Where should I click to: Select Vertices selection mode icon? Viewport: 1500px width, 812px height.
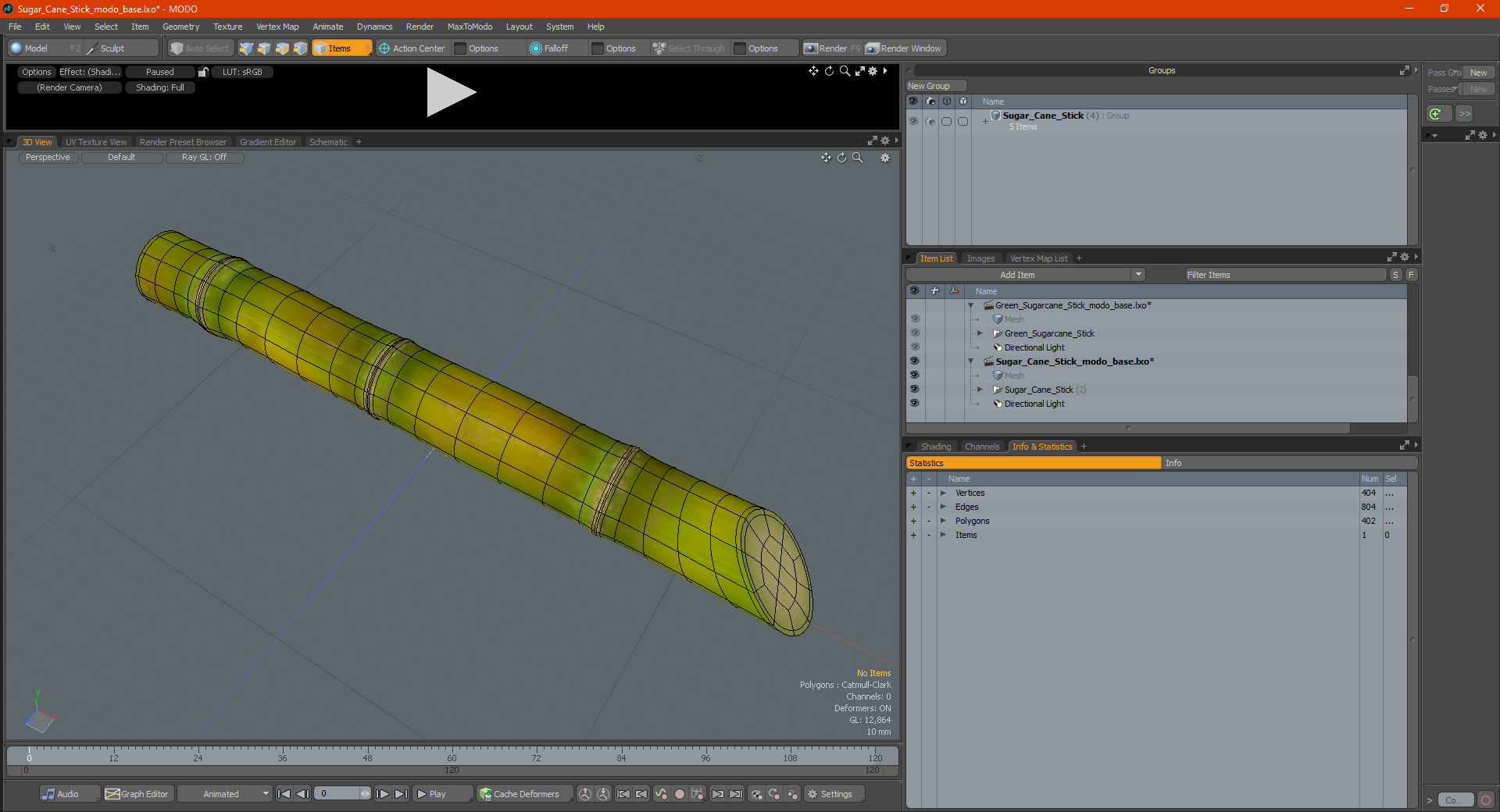[246, 48]
